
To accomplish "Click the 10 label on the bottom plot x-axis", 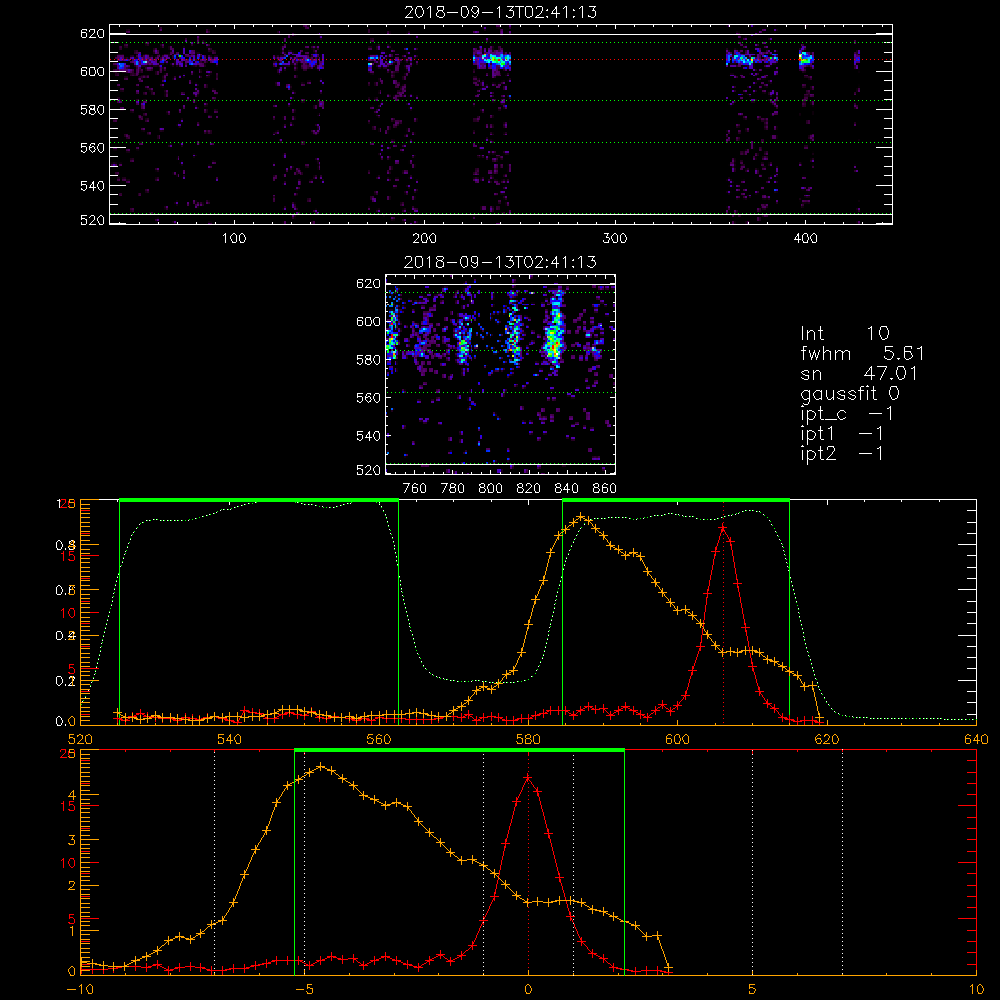I will pyautogui.click(x=976, y=989).
